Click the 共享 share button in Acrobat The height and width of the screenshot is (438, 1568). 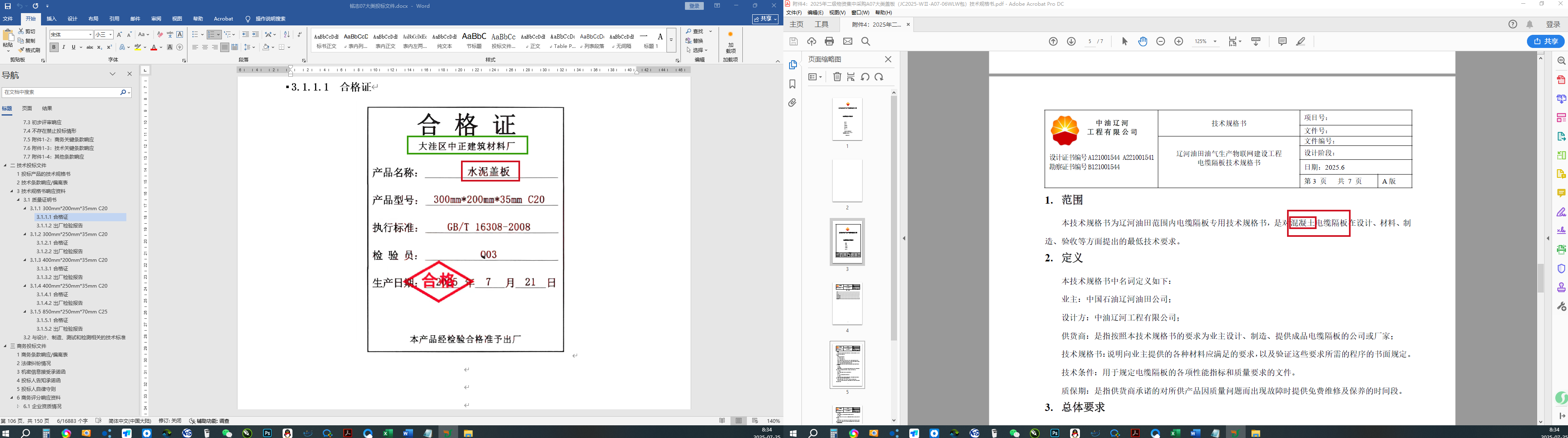(x=1546, y=41)
